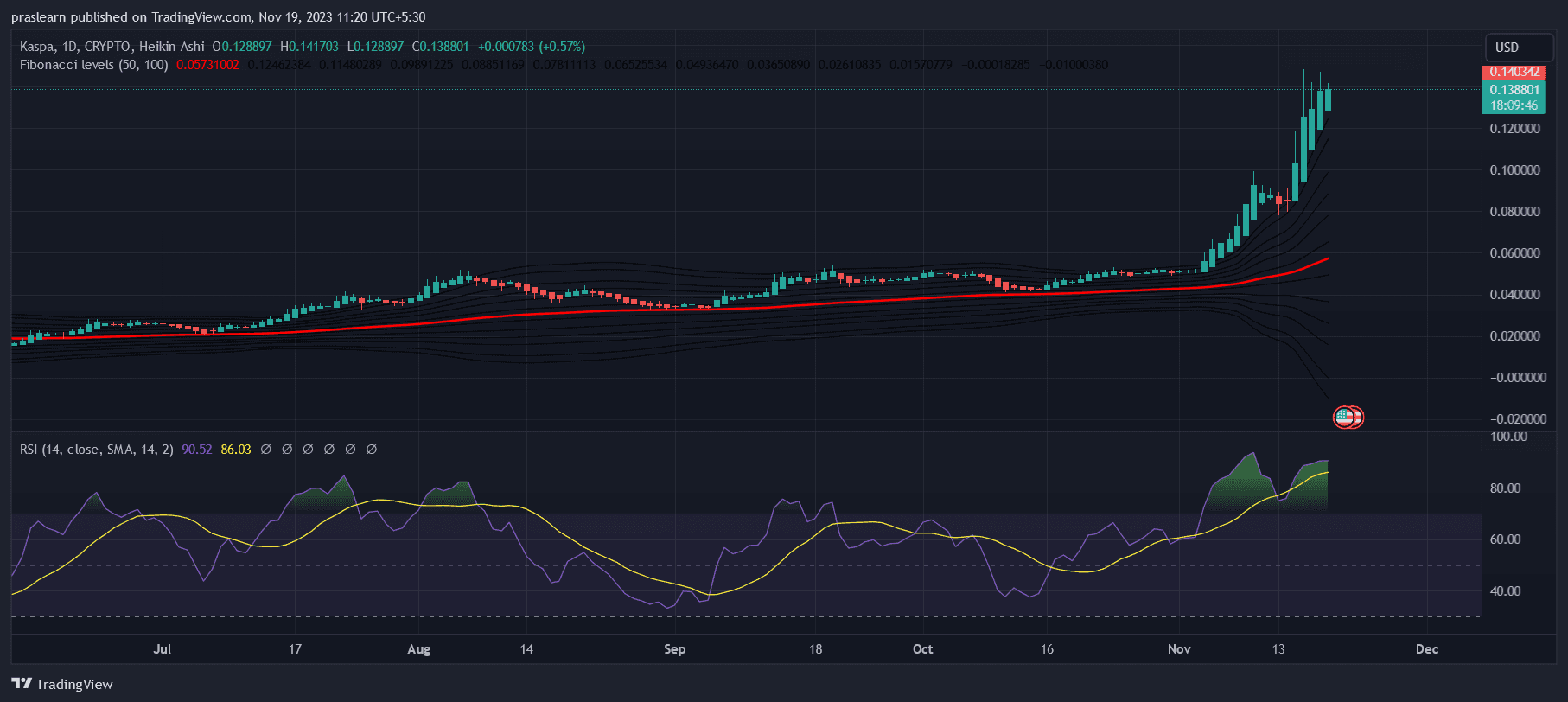Click the 80.00 level on RSI scale
The image size is (1568, 702).
coord(1505,488)
